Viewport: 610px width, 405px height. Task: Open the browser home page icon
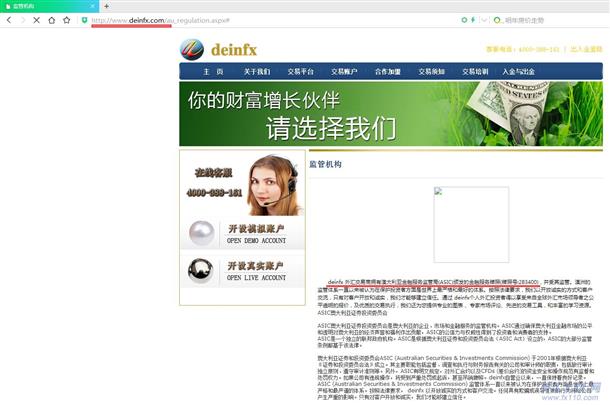(51, 20)
